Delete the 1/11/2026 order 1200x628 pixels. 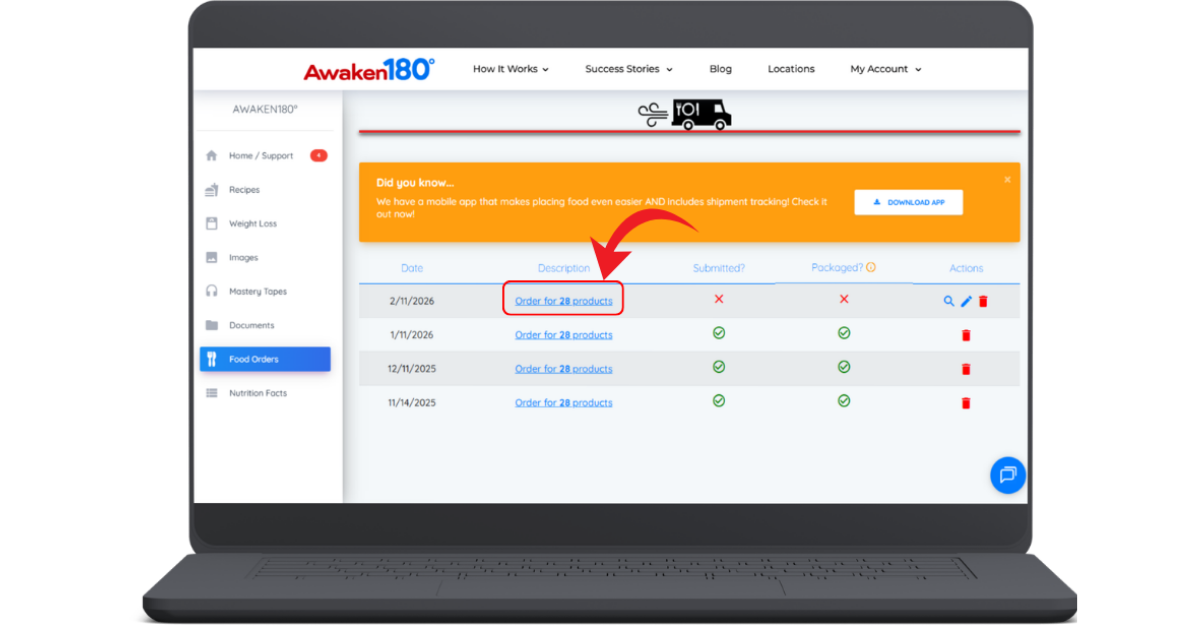[x=966, y=335]
